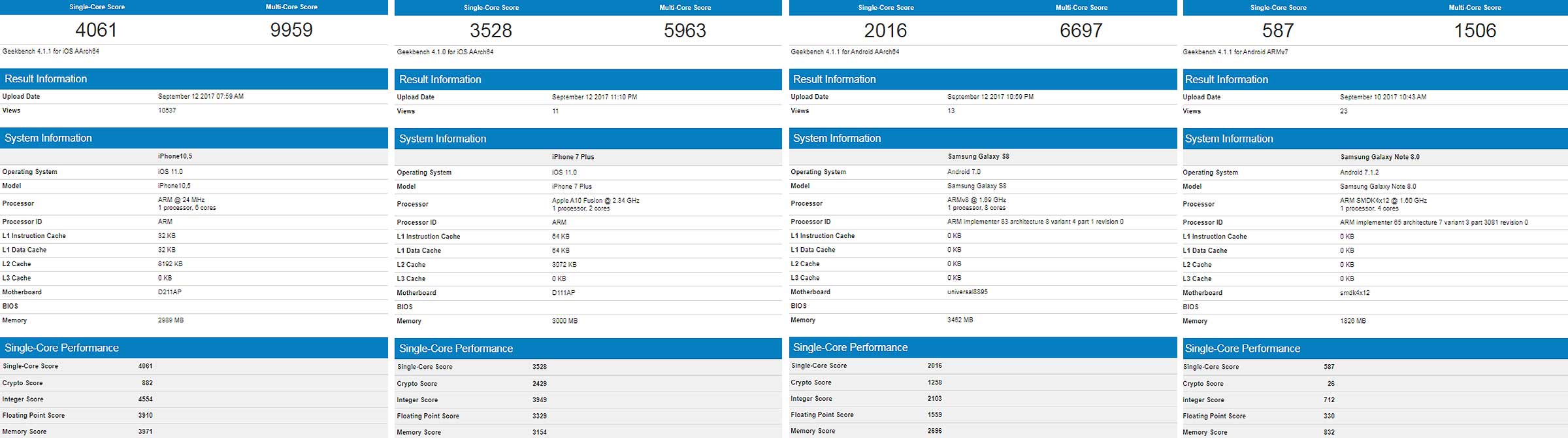
Task: Click memory value '1826 MB'
Action: tap(1352, 321)
